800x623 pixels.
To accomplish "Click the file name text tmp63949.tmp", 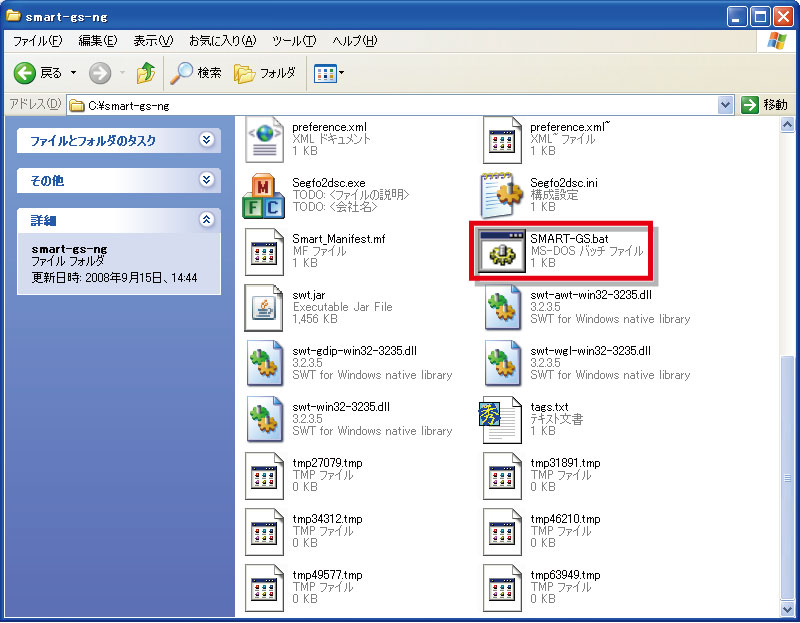I will [x=565, y=576].
